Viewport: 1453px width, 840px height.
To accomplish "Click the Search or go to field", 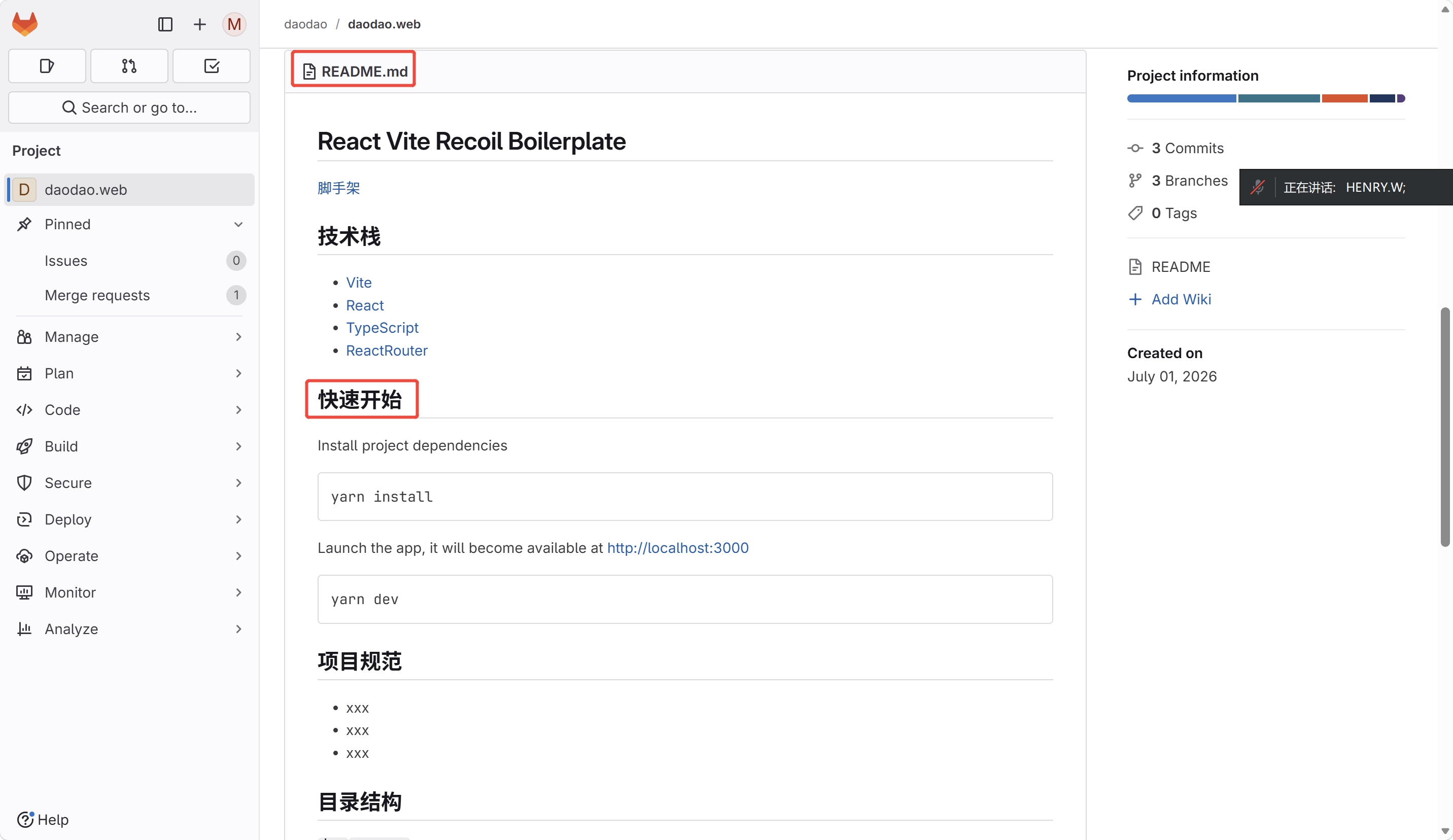I will coord(129,108).
